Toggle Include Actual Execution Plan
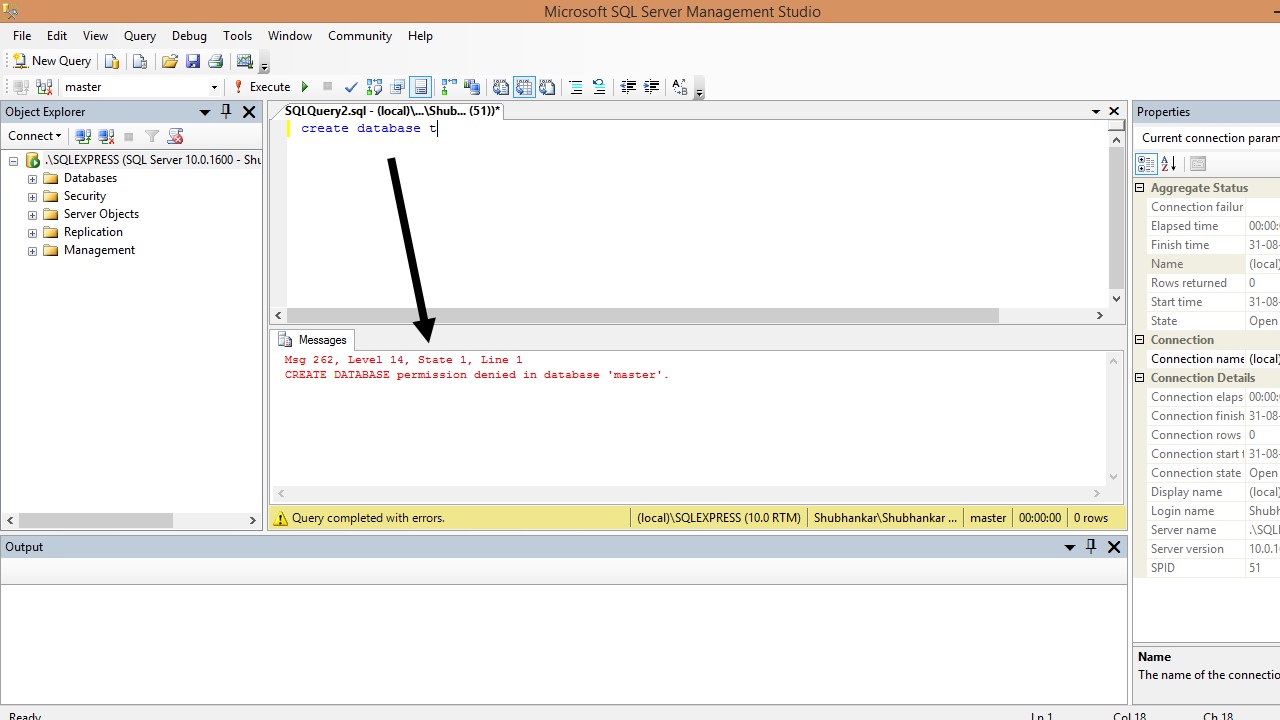1280x720 pixels. click(449, 87)
